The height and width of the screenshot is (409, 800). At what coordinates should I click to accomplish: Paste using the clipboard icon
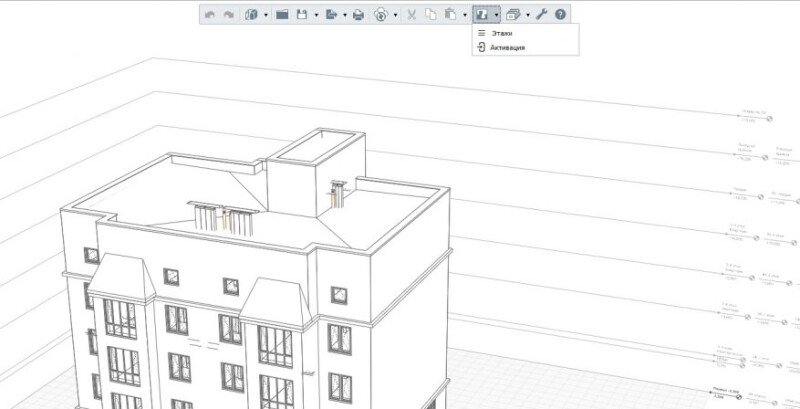click(x=450, y=15)
